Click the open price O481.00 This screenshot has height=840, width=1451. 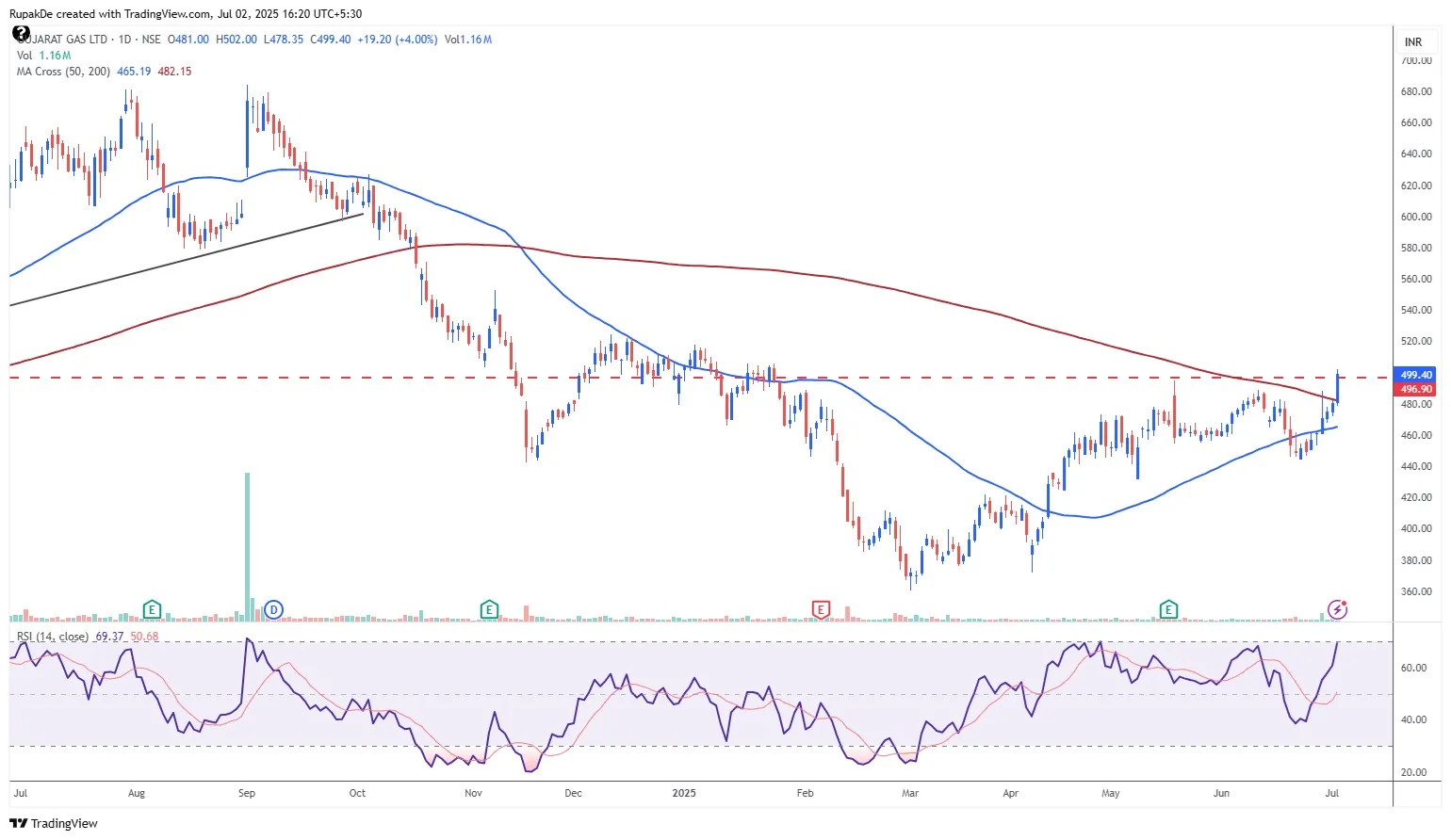188,40
